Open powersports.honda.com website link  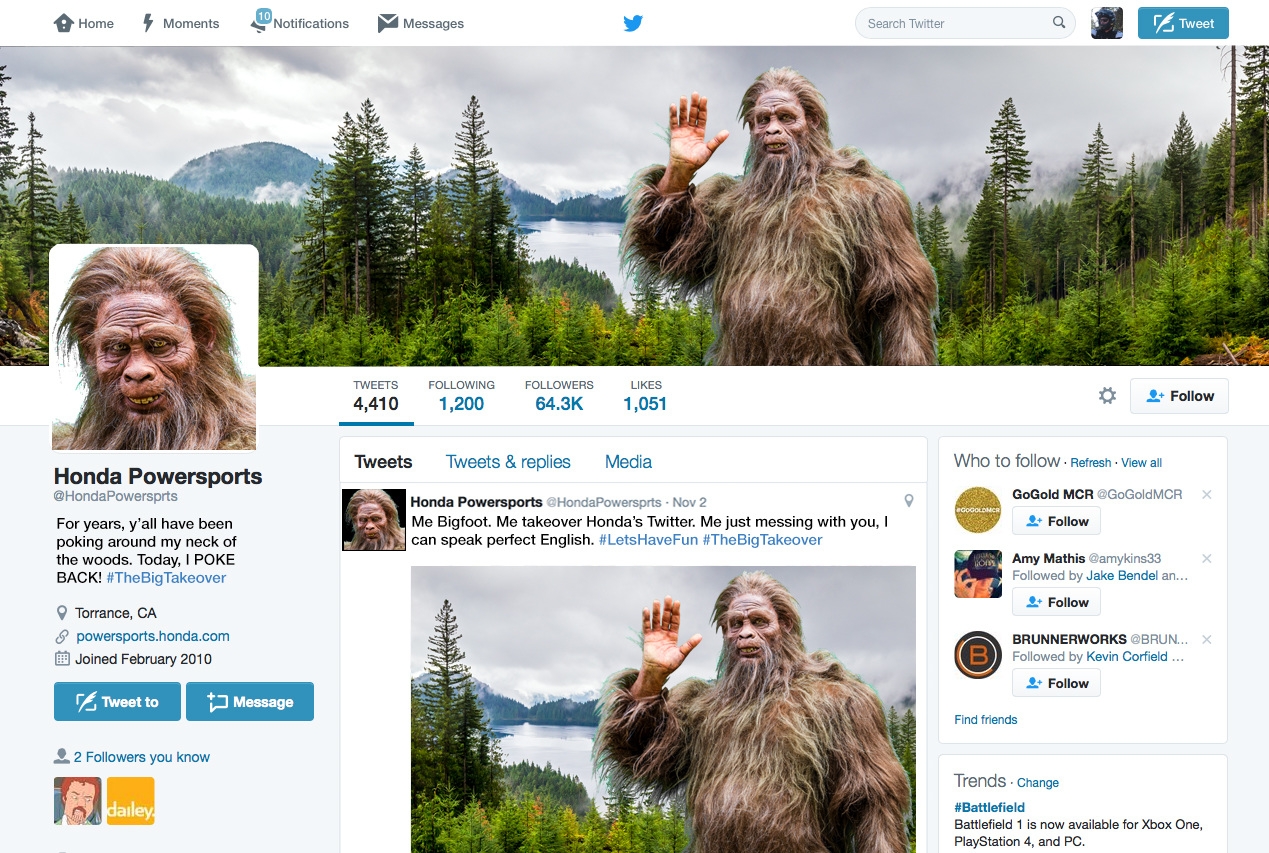(x=153, y=636)
